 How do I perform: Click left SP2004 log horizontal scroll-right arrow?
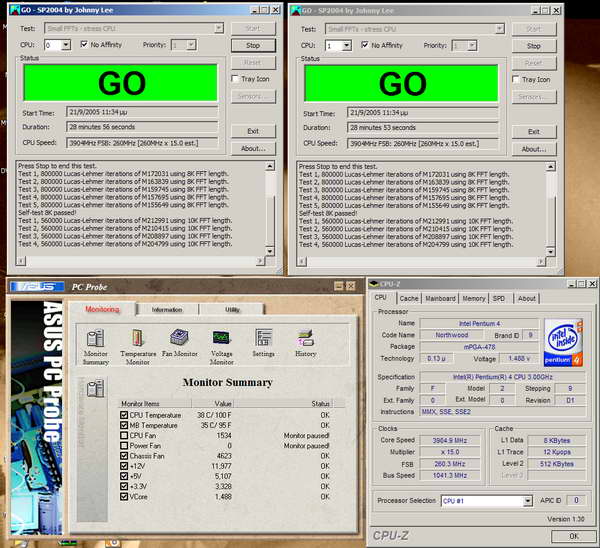[260, 261]
